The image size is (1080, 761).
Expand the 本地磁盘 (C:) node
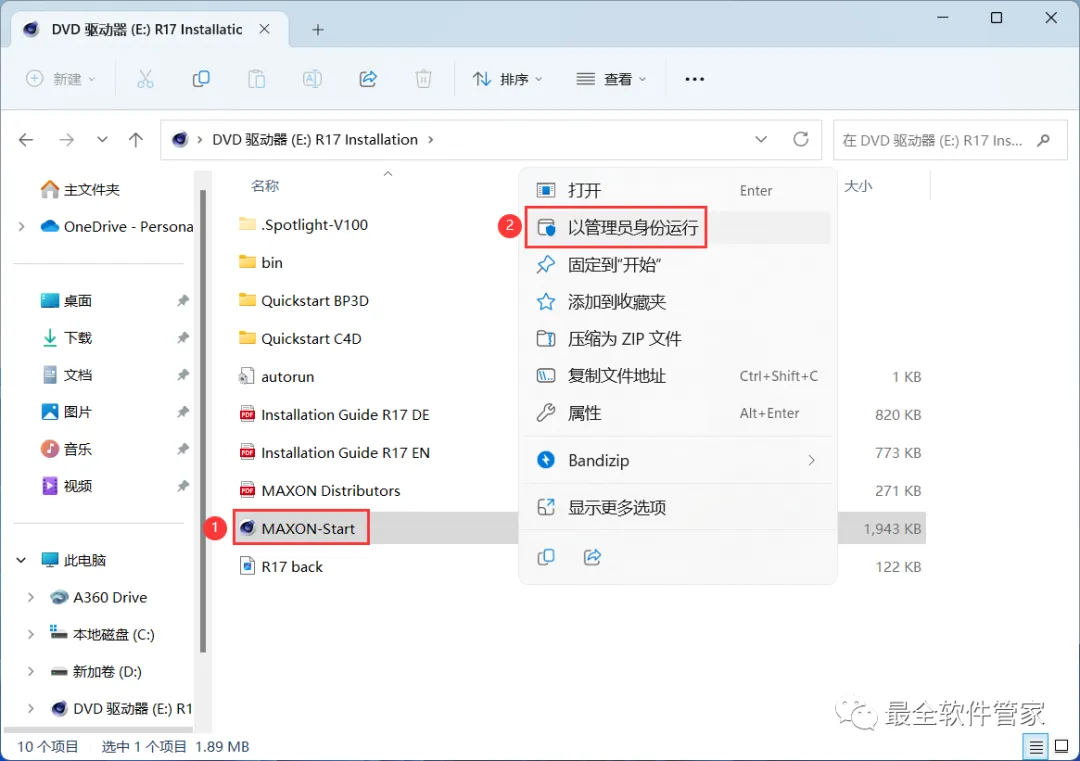point(30,634)
